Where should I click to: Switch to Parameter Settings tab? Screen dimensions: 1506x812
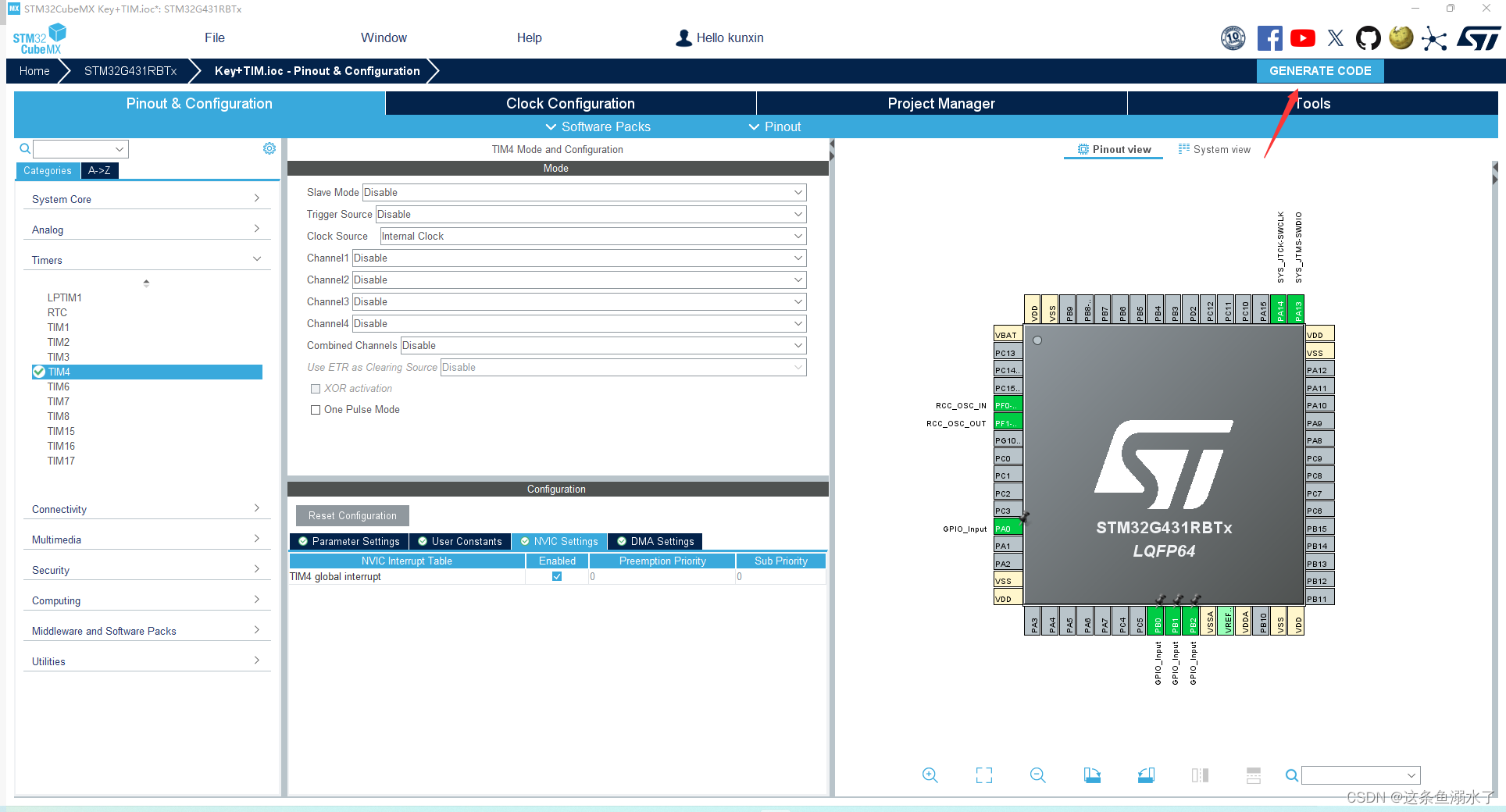(x=348, y=541)
